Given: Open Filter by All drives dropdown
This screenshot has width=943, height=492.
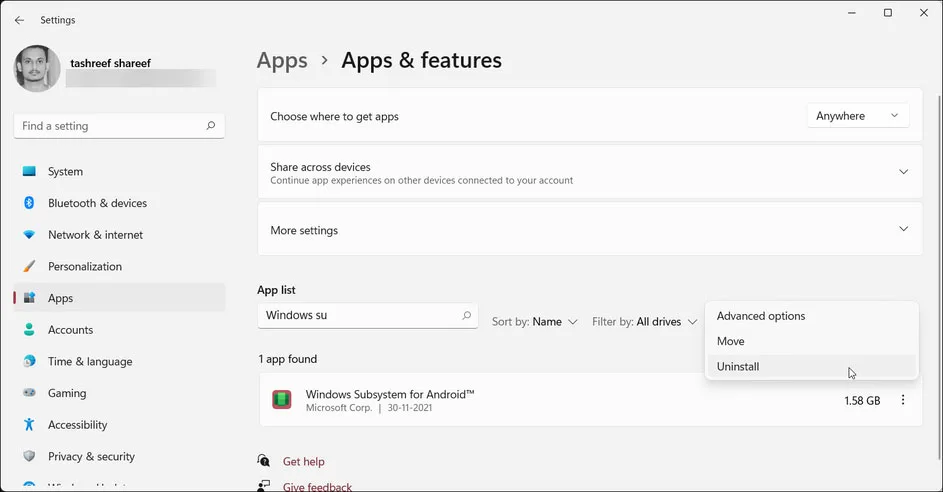Looking at the screenshot, I should [645, 322].
